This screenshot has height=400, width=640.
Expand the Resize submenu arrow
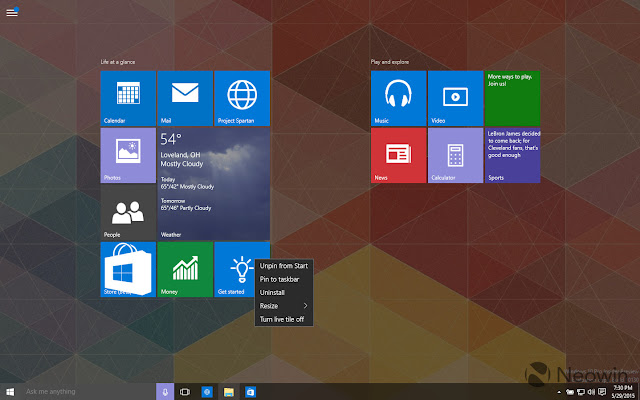tap(305, 306)
